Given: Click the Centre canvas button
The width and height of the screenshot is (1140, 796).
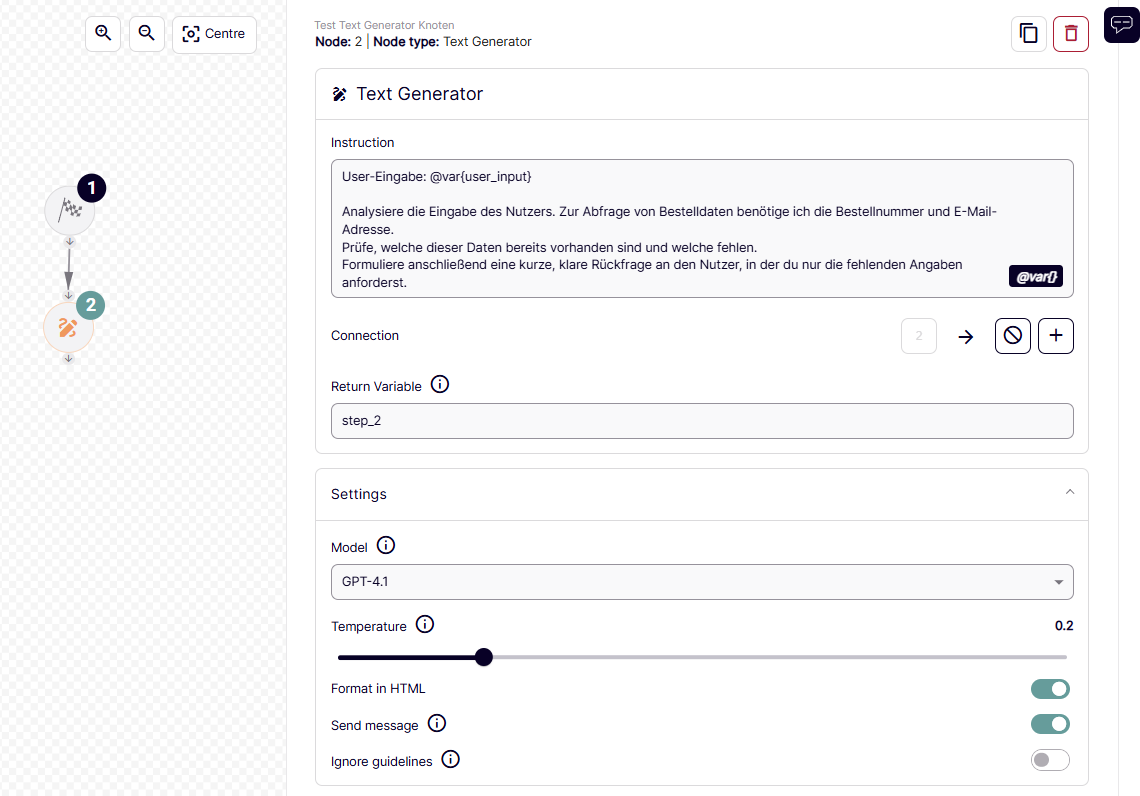Looking at the screenshot, I should pos(214,34).
